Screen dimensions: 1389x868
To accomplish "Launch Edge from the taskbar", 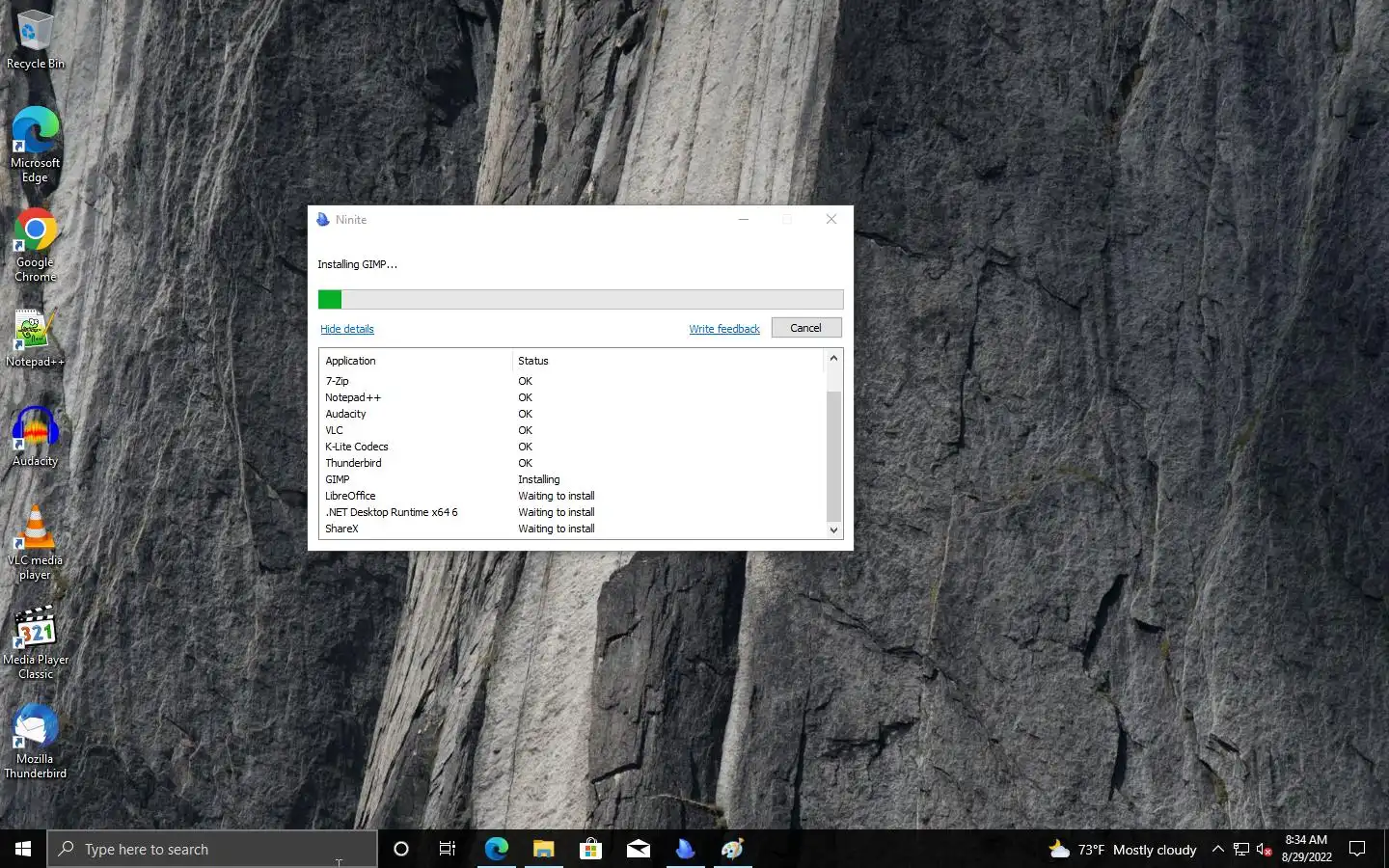I will pyautogui.click(x=496, y=849).
